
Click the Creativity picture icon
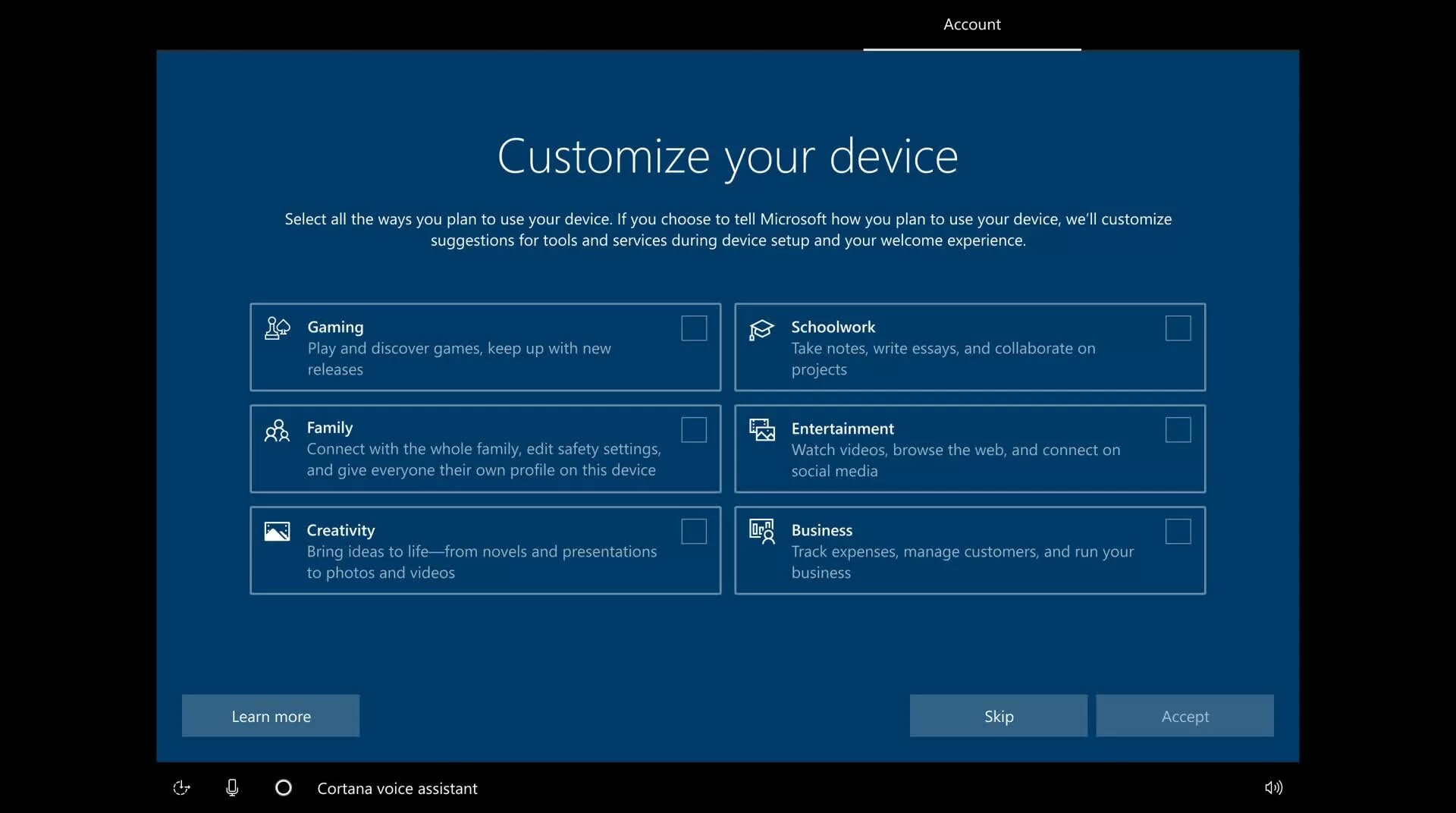[276, 532]
